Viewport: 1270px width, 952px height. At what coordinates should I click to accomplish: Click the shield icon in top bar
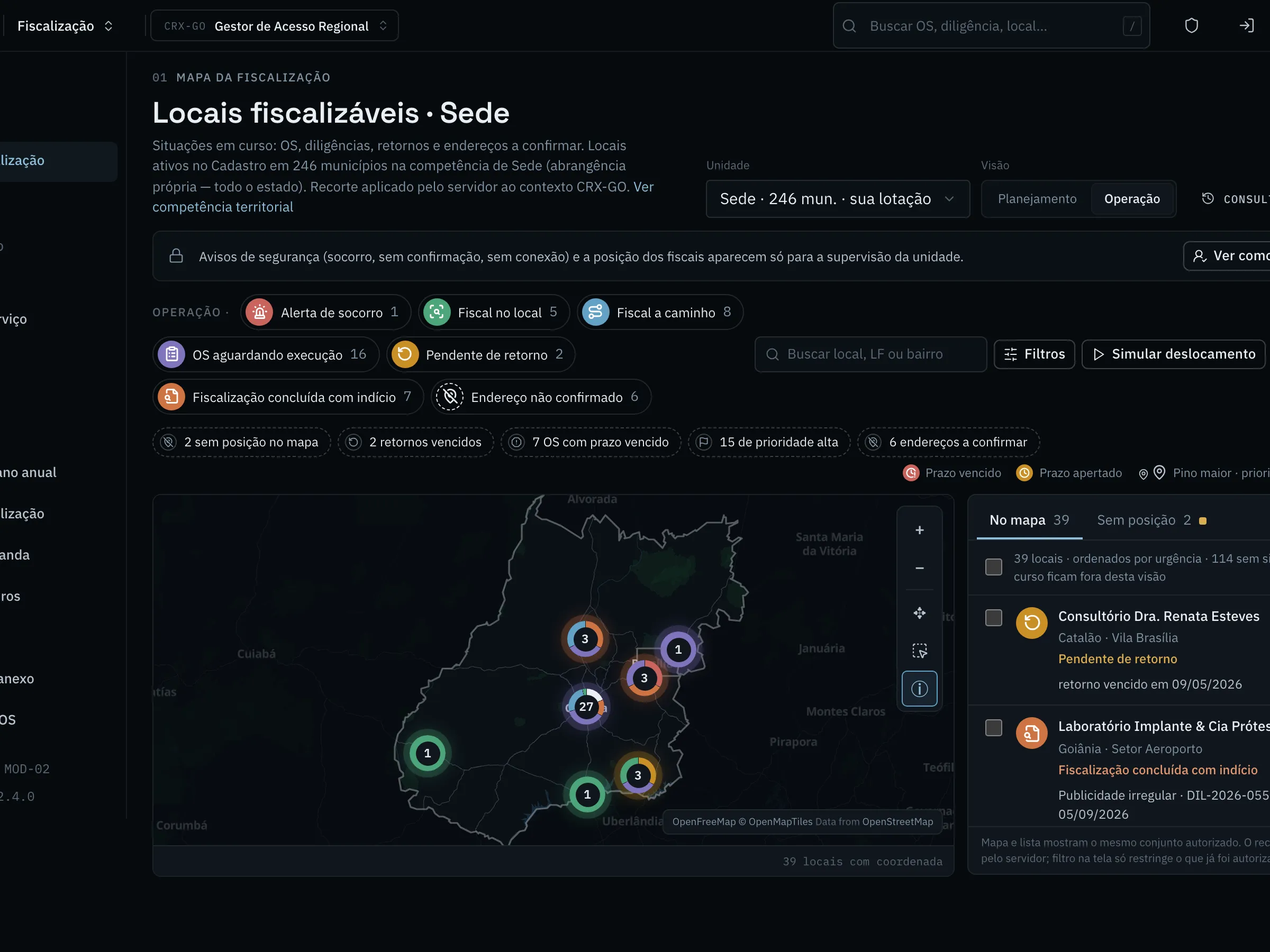coord(1191,26)
